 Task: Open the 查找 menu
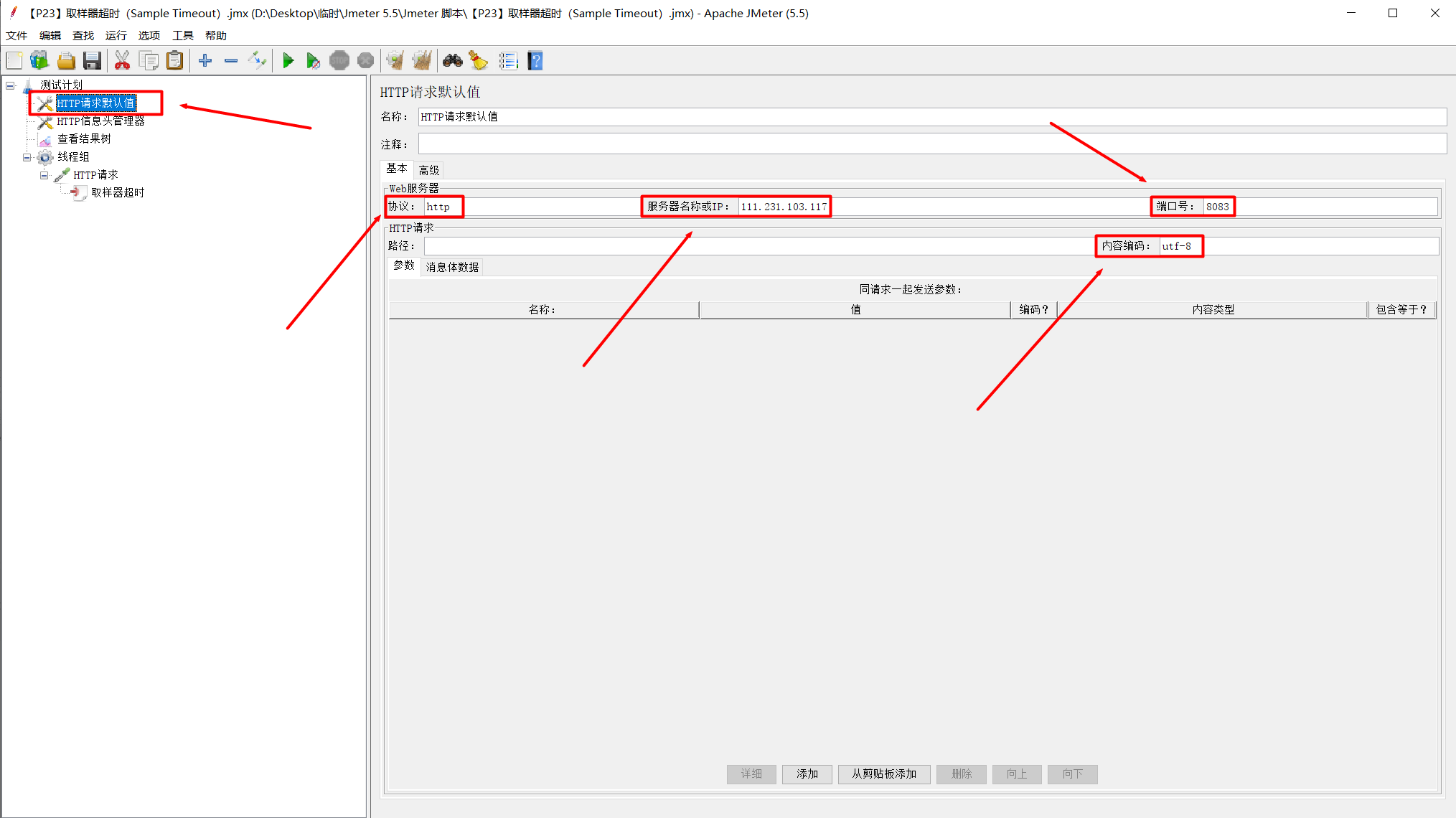pyautogui.click(x=83, y=35)
